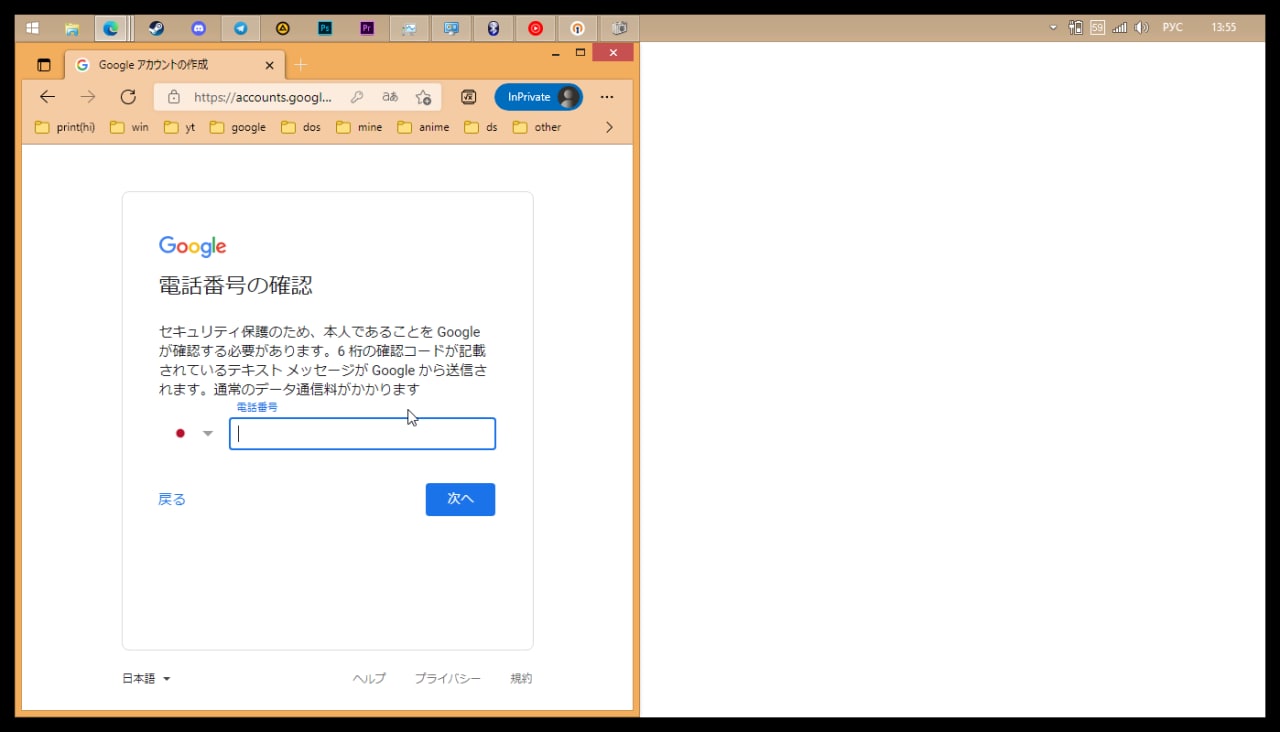The width and height of the screenshot is (1280, 732).
Task: Open Edge Settings and more menu
Action: pos(607,97)
